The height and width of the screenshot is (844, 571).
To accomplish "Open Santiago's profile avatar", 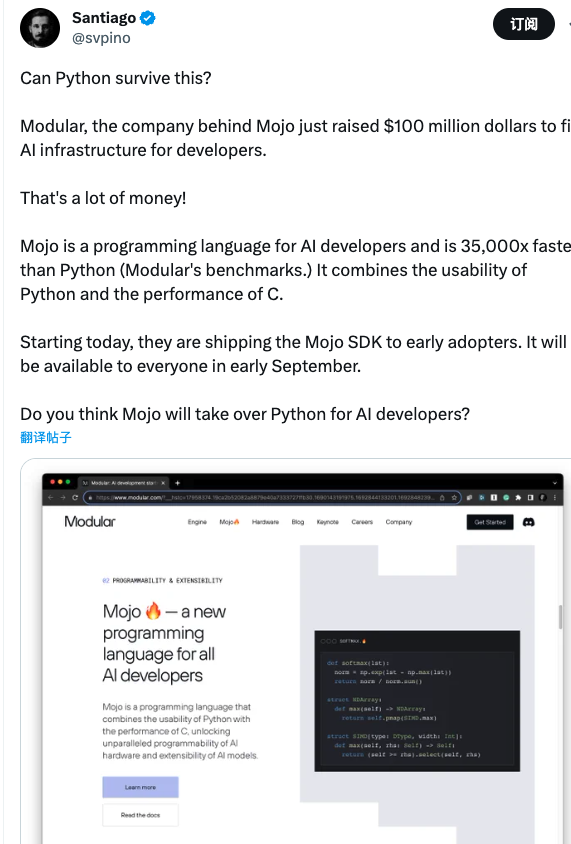I will (x=40, y=27).
